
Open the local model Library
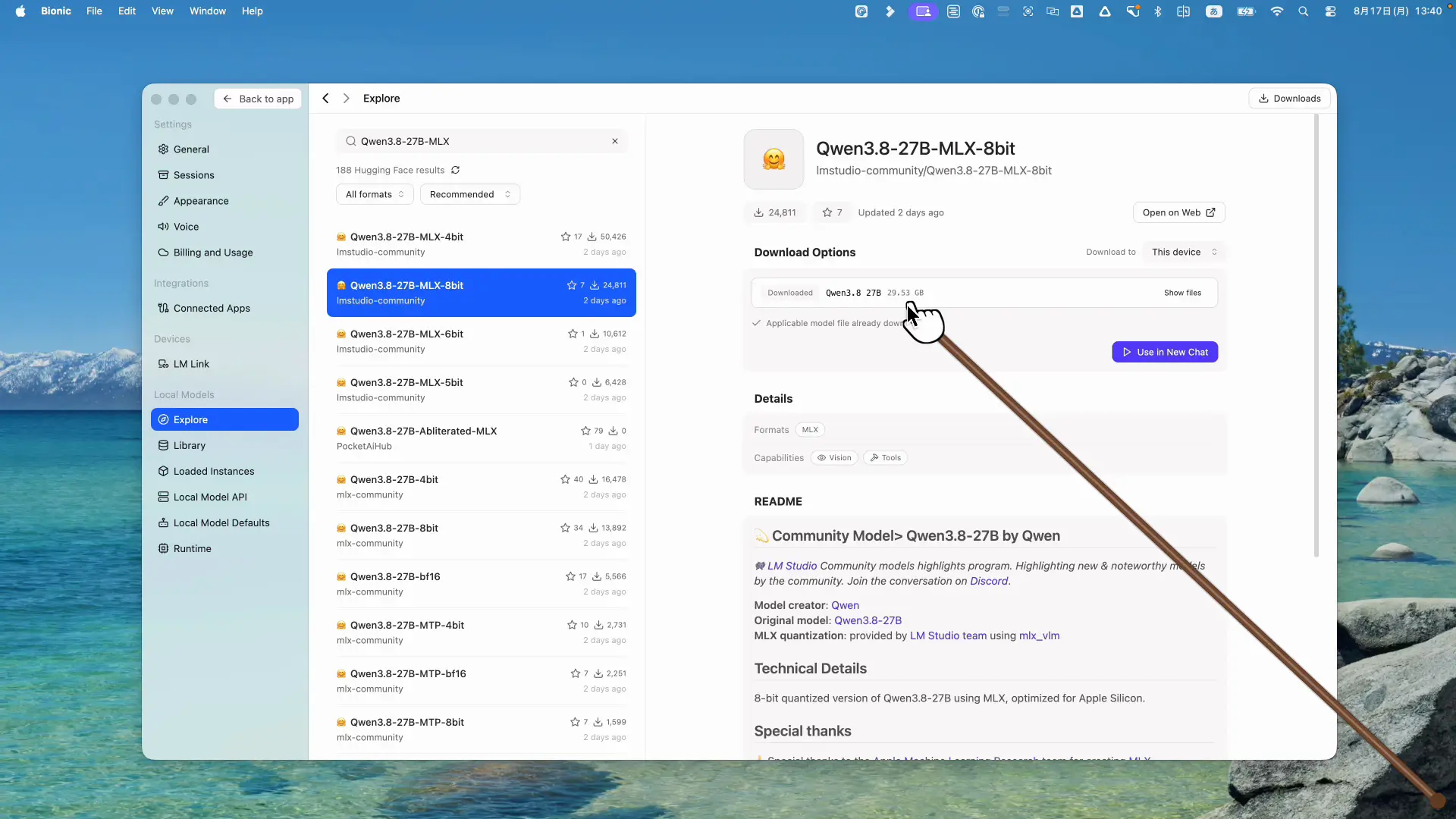(224, 445)
